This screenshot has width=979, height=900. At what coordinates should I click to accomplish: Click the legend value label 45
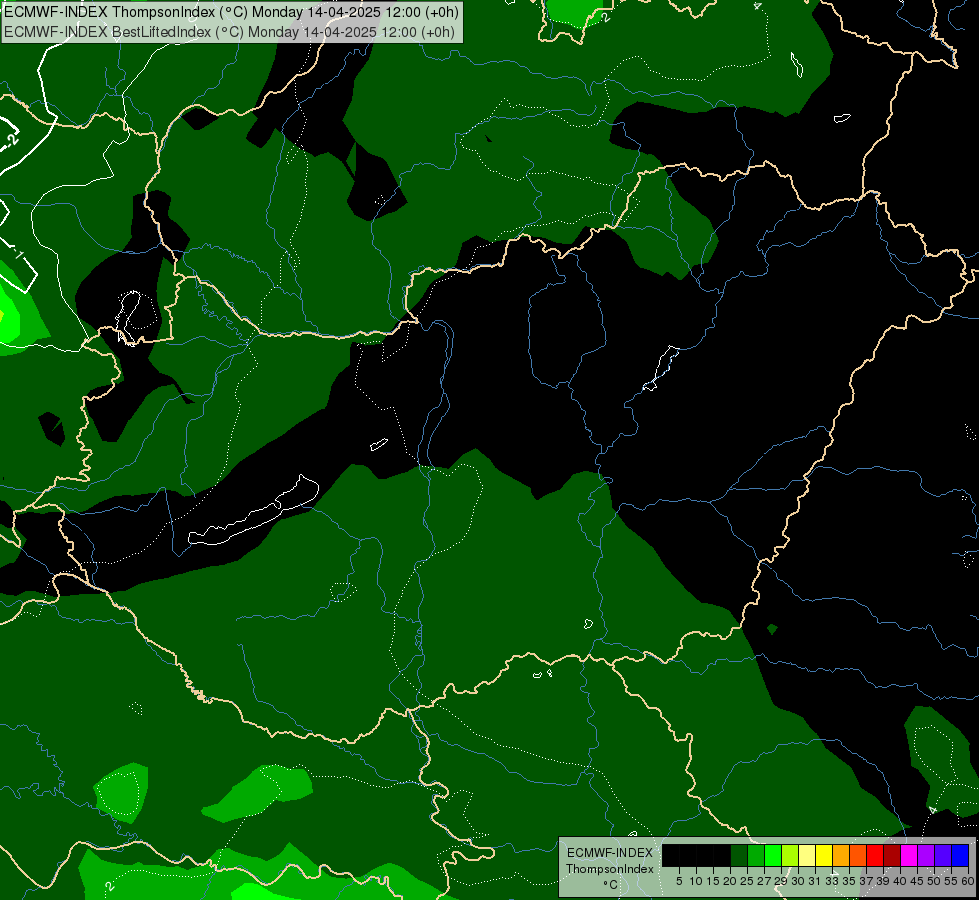tap(917, 881)
